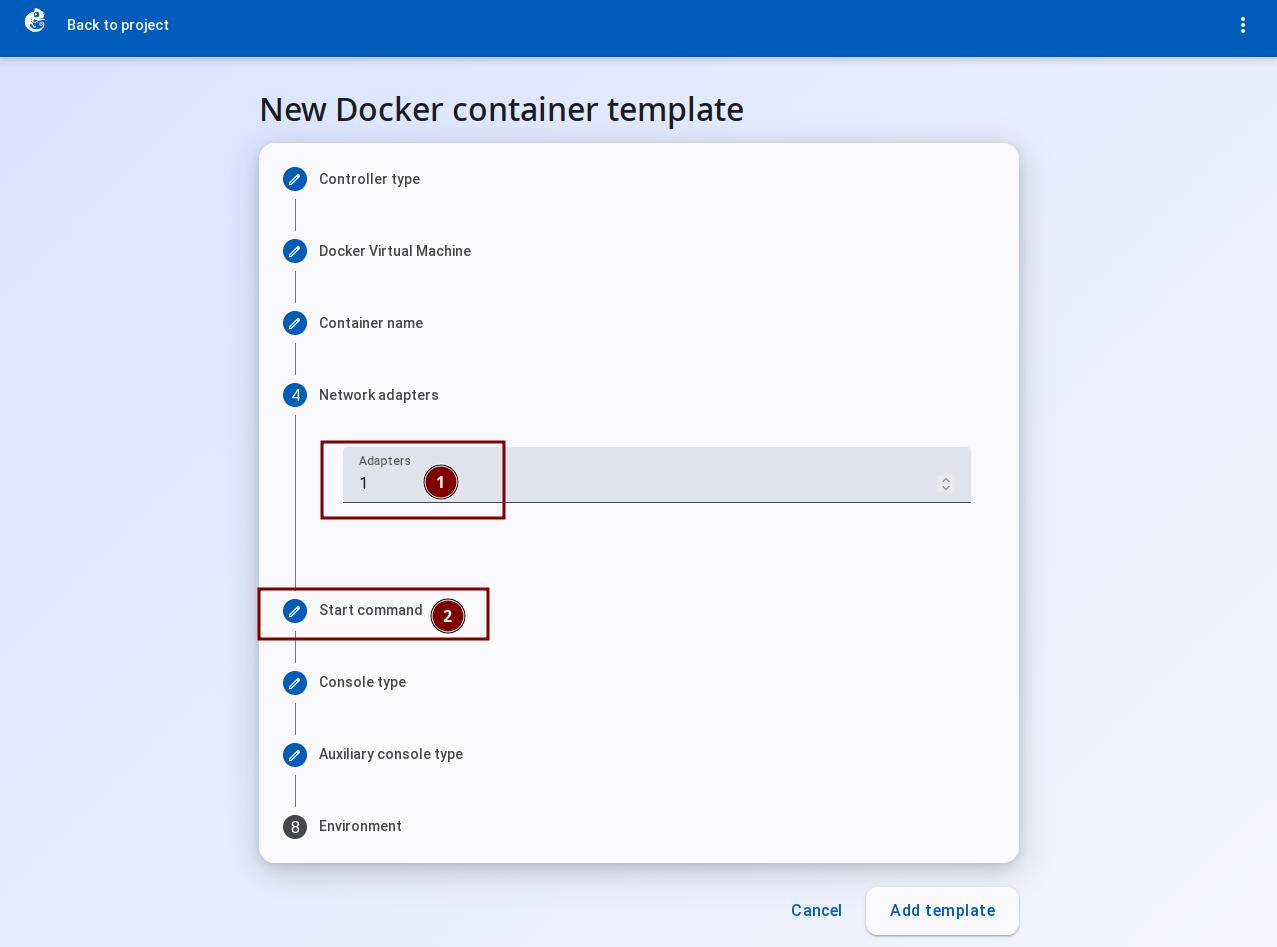The width and height of the screenshot is (1277, 947).
Task: Focus the Adapters number input field
Action: click(x=656, y=475)
